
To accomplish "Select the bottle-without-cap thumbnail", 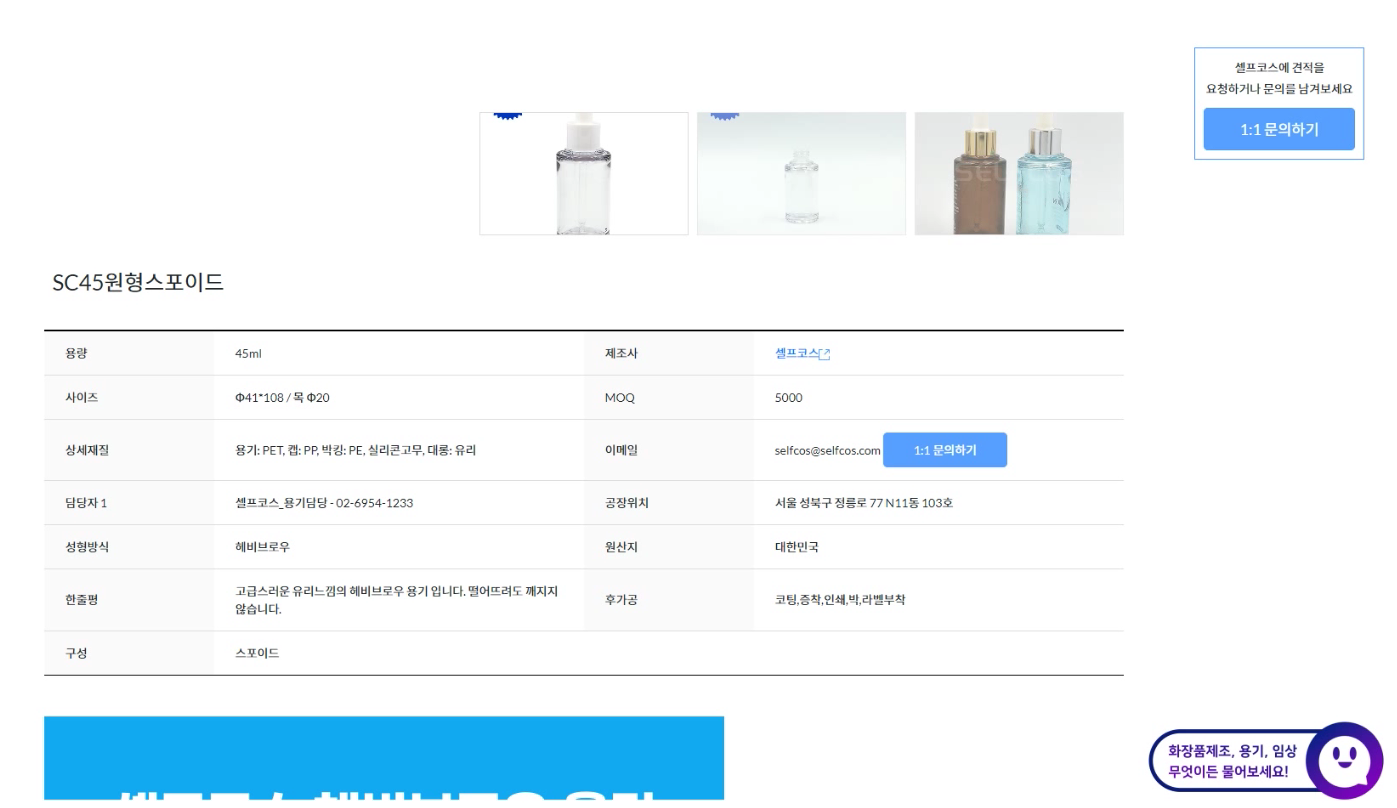I will coord(801,174).
